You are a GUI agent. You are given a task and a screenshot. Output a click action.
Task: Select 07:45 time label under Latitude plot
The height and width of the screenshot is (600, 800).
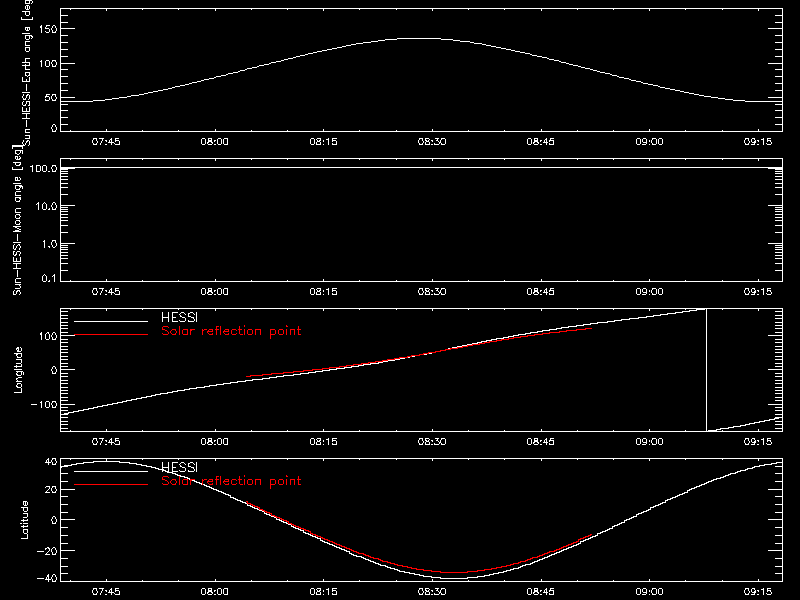[106, 592]
